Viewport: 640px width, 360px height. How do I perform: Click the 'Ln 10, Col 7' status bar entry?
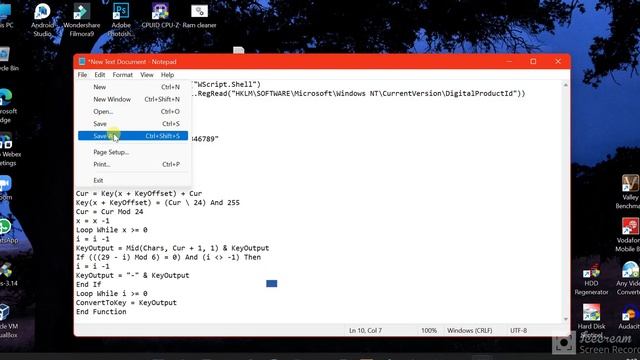[366, 331]
